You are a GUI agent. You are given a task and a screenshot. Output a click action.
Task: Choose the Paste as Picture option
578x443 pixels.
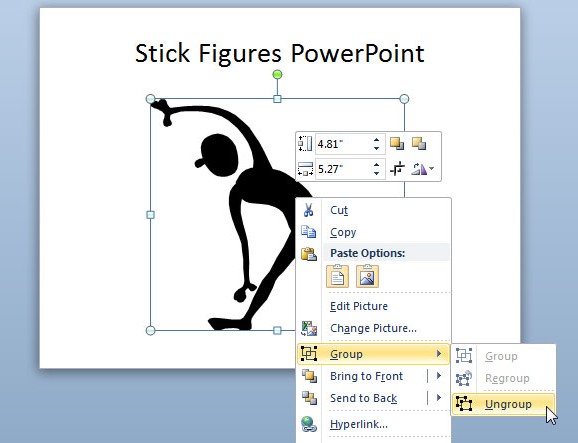[x=367, y=276]
